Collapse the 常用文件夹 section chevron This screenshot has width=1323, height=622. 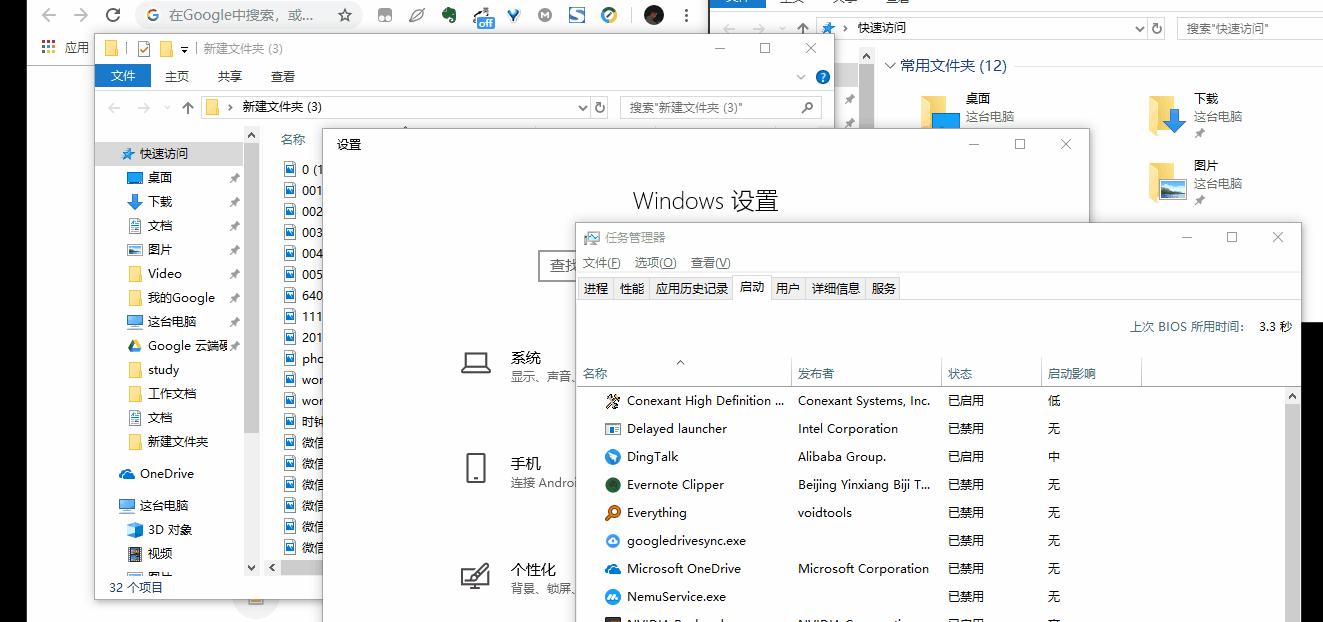tap(890, 65)
